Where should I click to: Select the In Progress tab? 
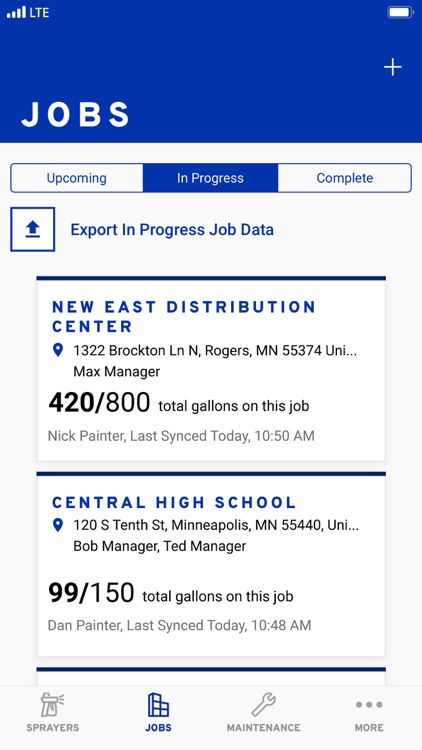(211, 178)
